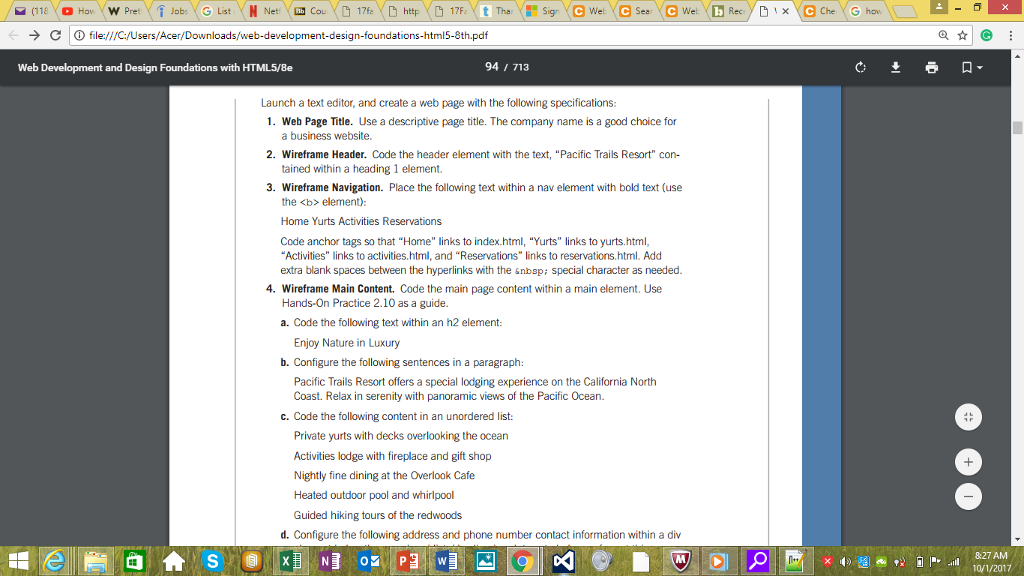Open the bookmark icon in the PDF toolbar
The width and height of the screenshot is (1024, 576).
point(968,67)
